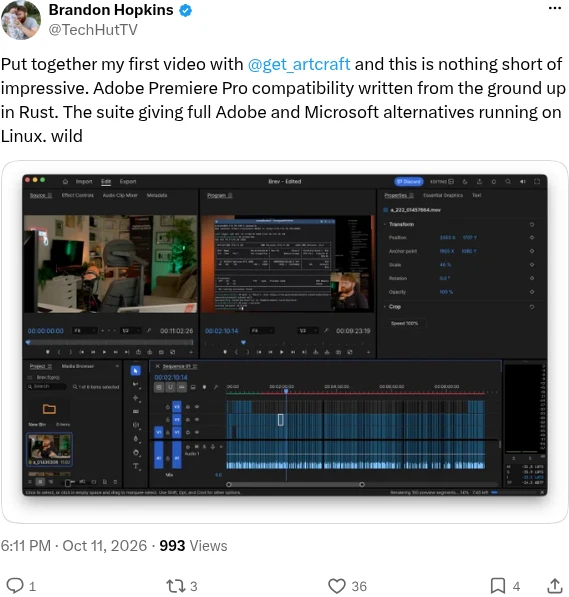Select the Selection arrow tool
The width and height of the screenshot is (569, 597).
136,370
